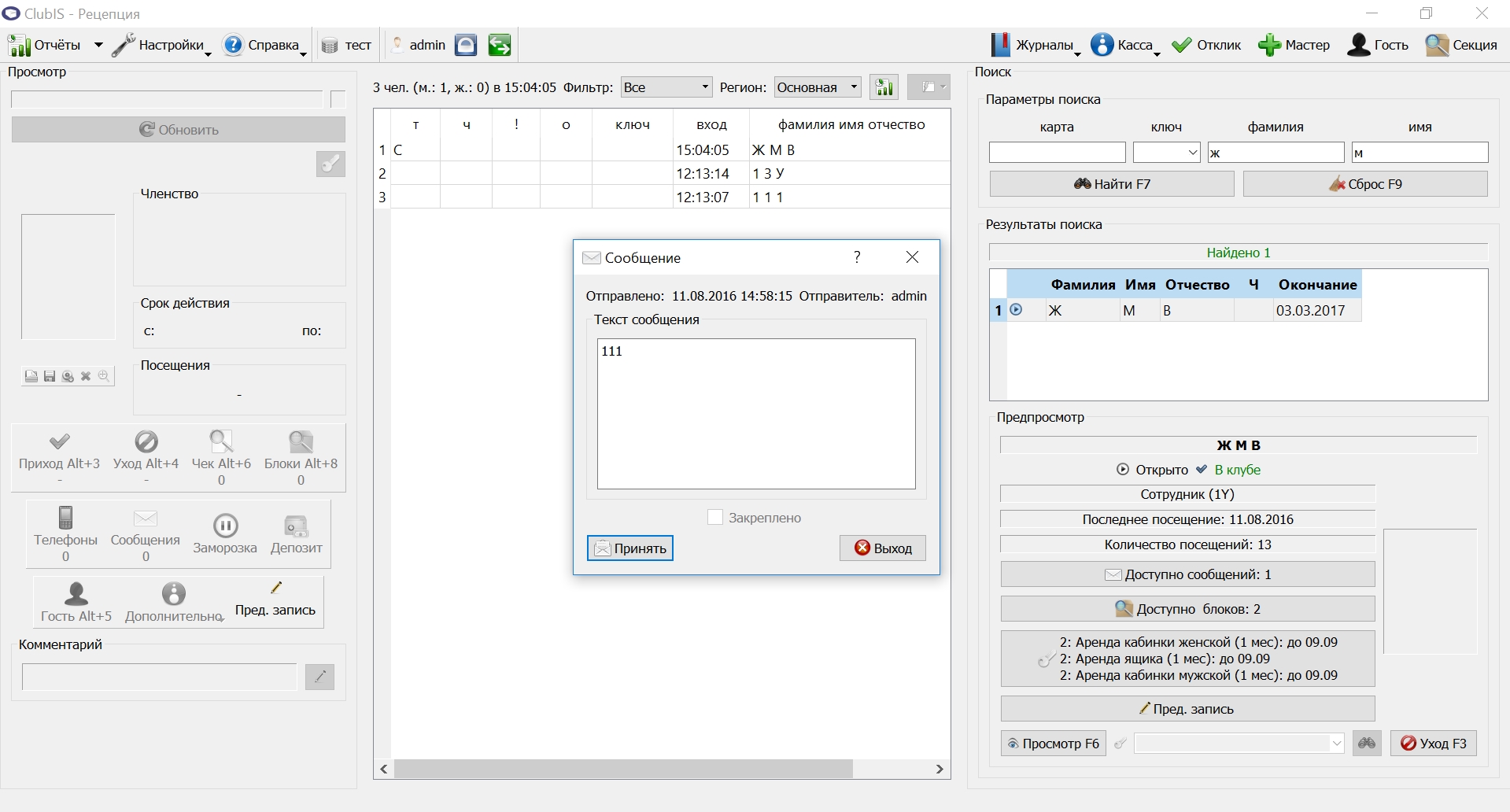Open the Настройки menu

pos(162,46)
